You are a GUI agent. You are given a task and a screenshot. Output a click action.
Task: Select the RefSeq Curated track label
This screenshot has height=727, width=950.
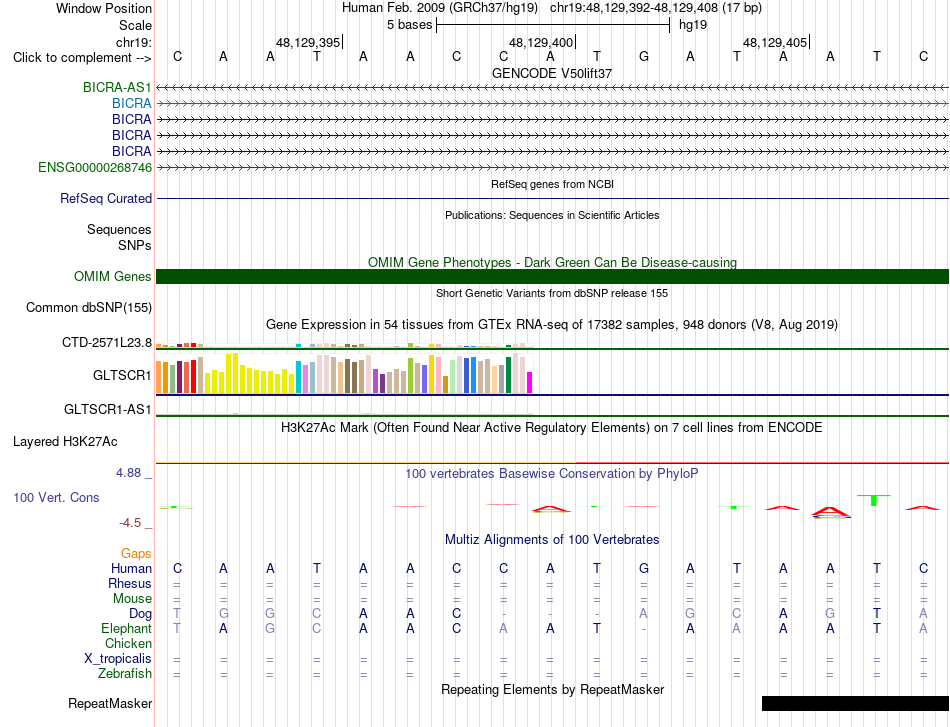(x=106, y=198)
